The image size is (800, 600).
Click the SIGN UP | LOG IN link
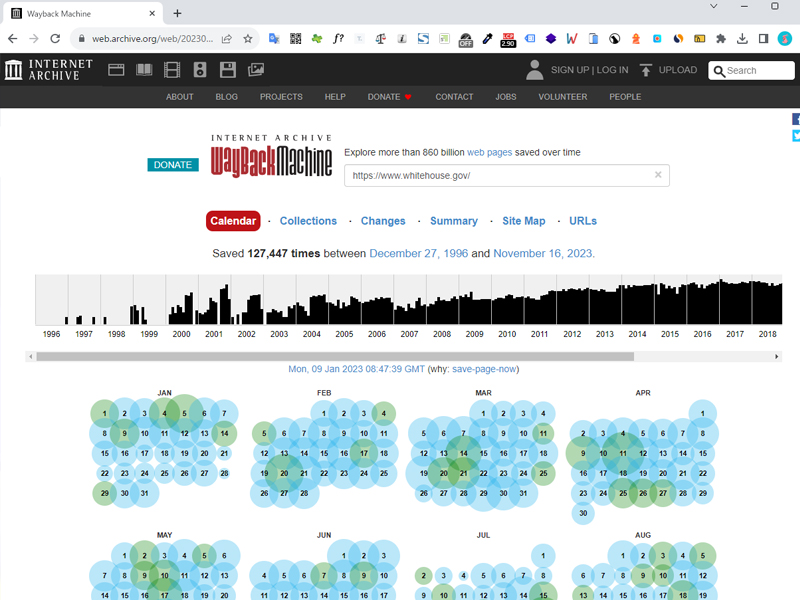coord(590,70)
